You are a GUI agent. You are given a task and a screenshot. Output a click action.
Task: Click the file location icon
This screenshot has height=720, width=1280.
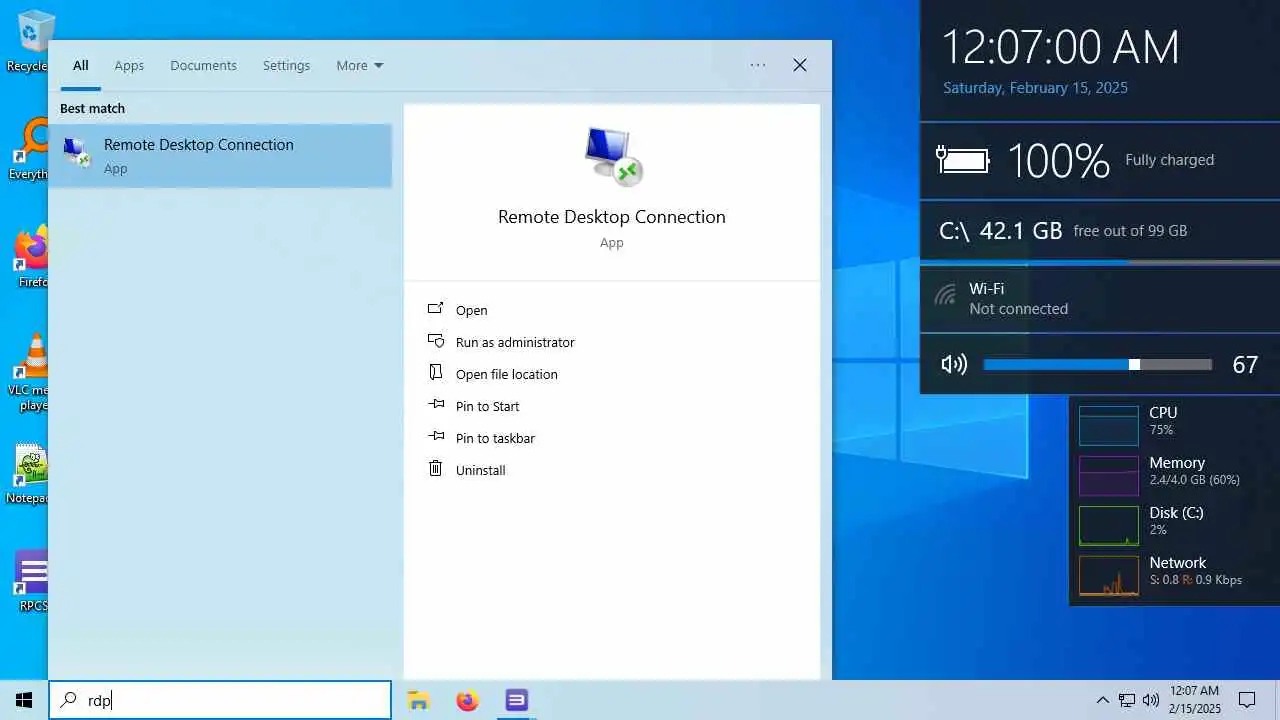(x=435, y=372)
